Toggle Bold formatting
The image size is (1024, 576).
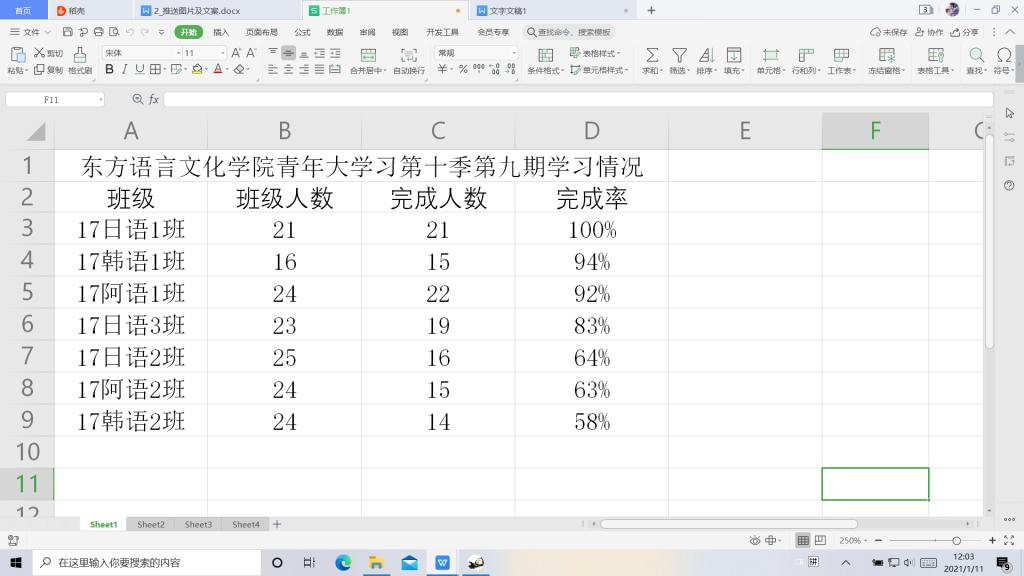point(110,70)
